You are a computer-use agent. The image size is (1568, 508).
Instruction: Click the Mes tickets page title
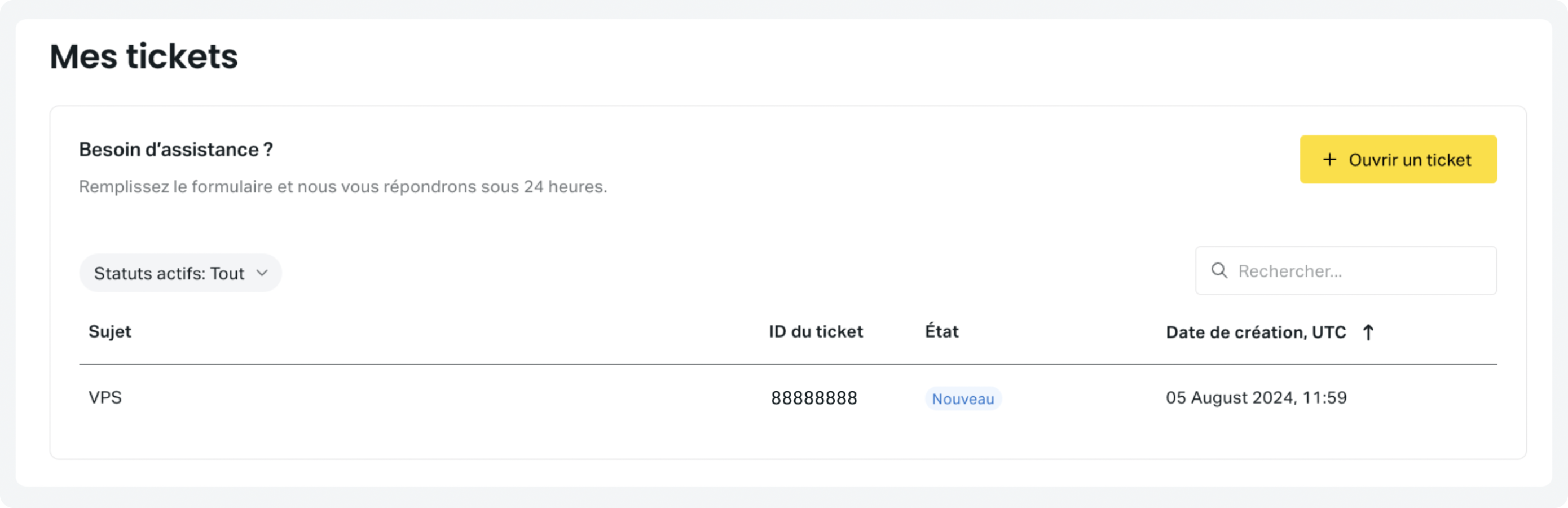pos(144,56)
